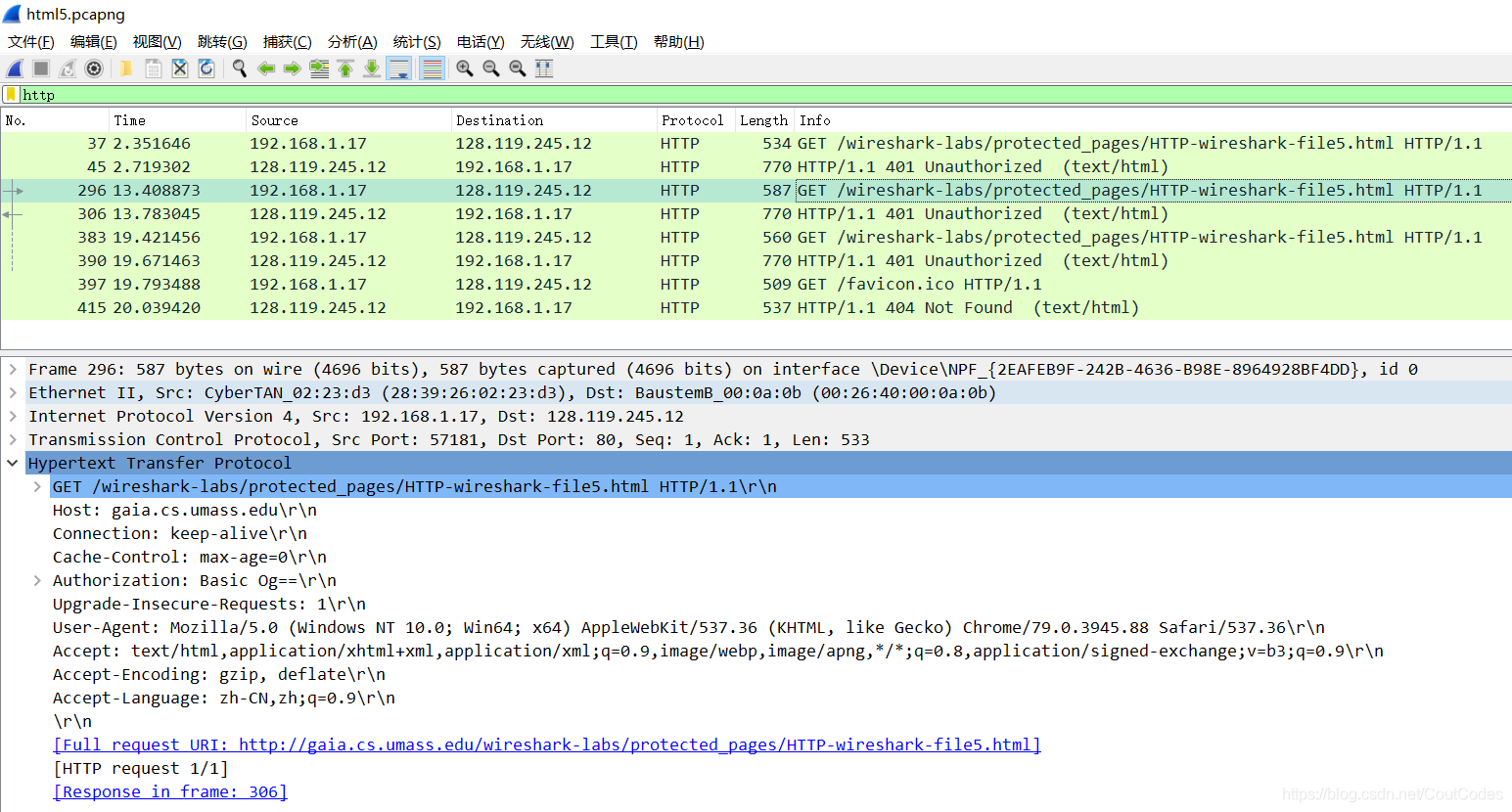
Task: Open the Full request URI link
Action: (x=547, y=744)
